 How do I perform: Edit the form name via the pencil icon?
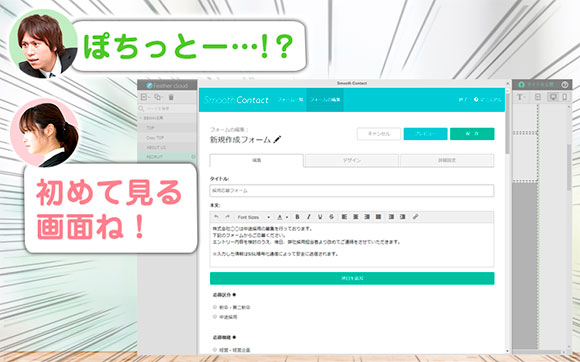click(277, 140)
